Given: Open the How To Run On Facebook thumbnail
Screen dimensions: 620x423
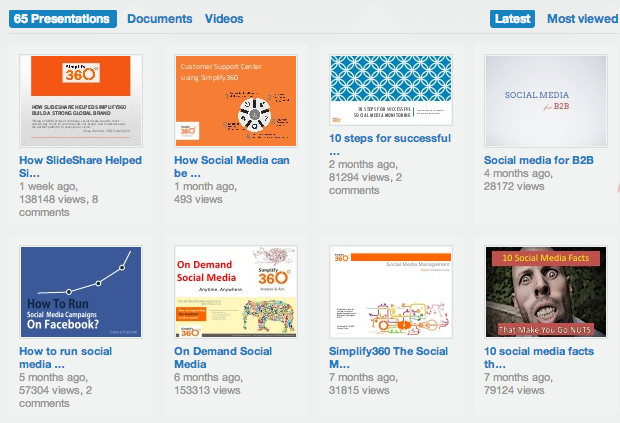Looking at the screenshot, I should point(81,292).
